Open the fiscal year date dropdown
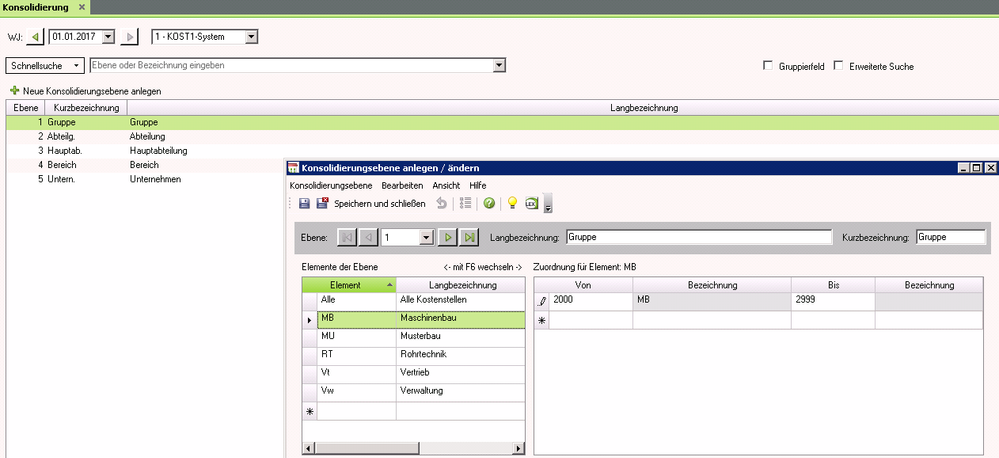This screenshot has width=999, height=458. 108,37
